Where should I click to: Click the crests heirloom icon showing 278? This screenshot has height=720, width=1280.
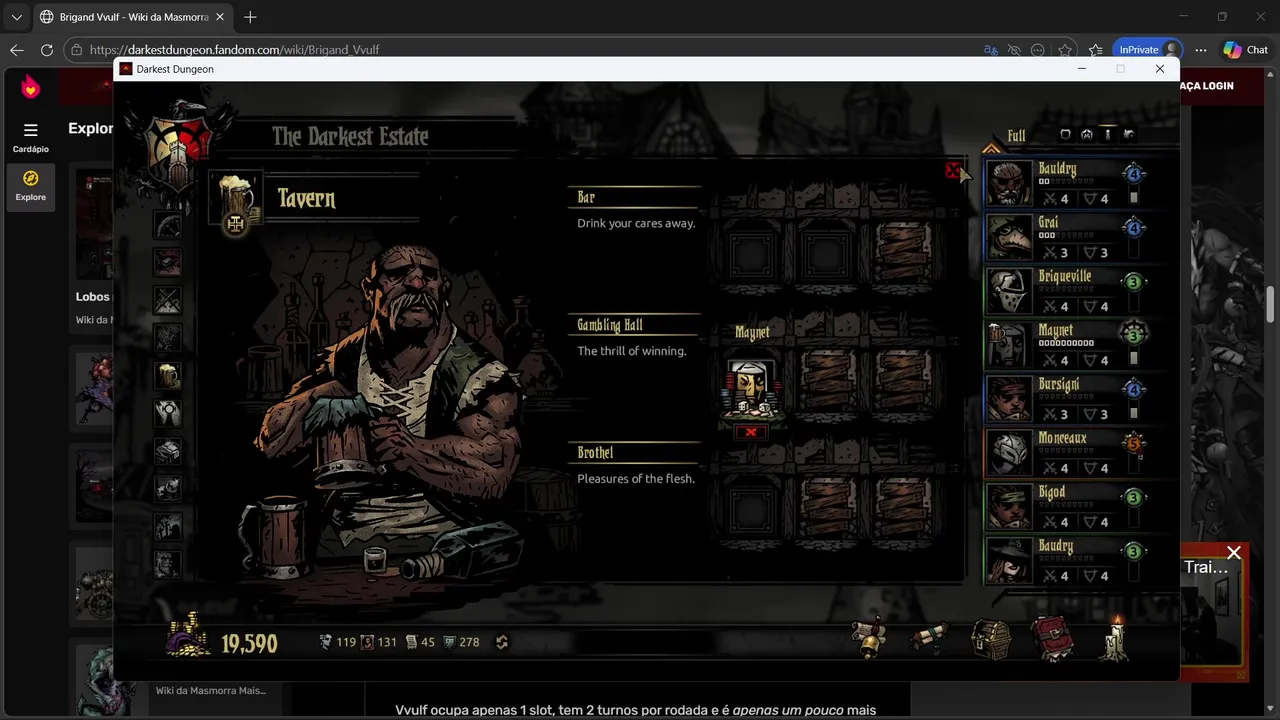(x=448, y=642)
